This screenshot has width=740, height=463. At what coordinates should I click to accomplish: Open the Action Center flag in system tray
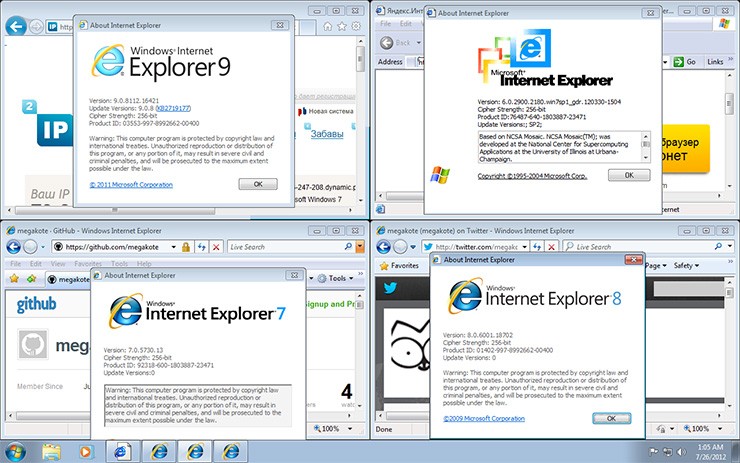pyautogui.click(x=654, y=452)
